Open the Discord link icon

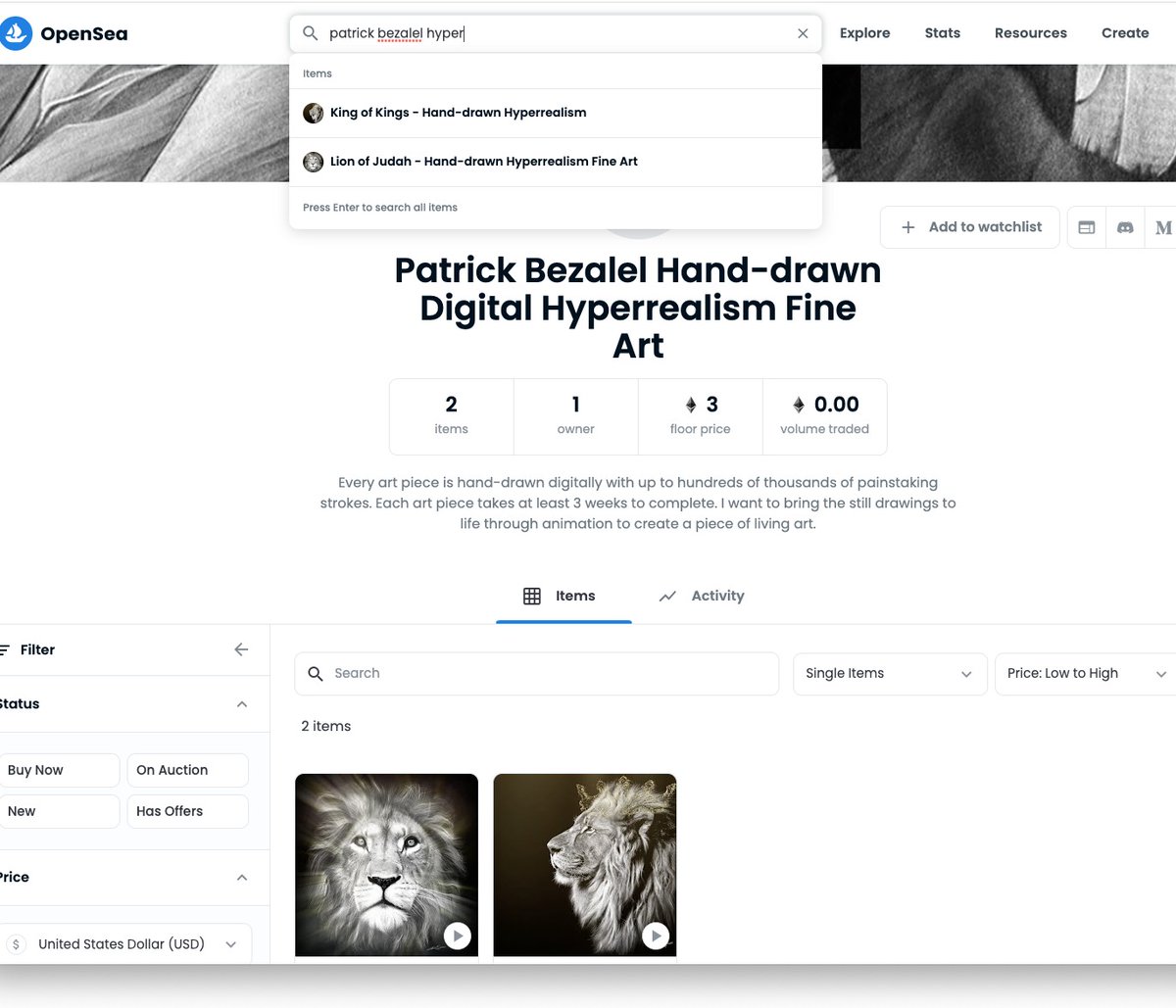tap(1125, 227)
